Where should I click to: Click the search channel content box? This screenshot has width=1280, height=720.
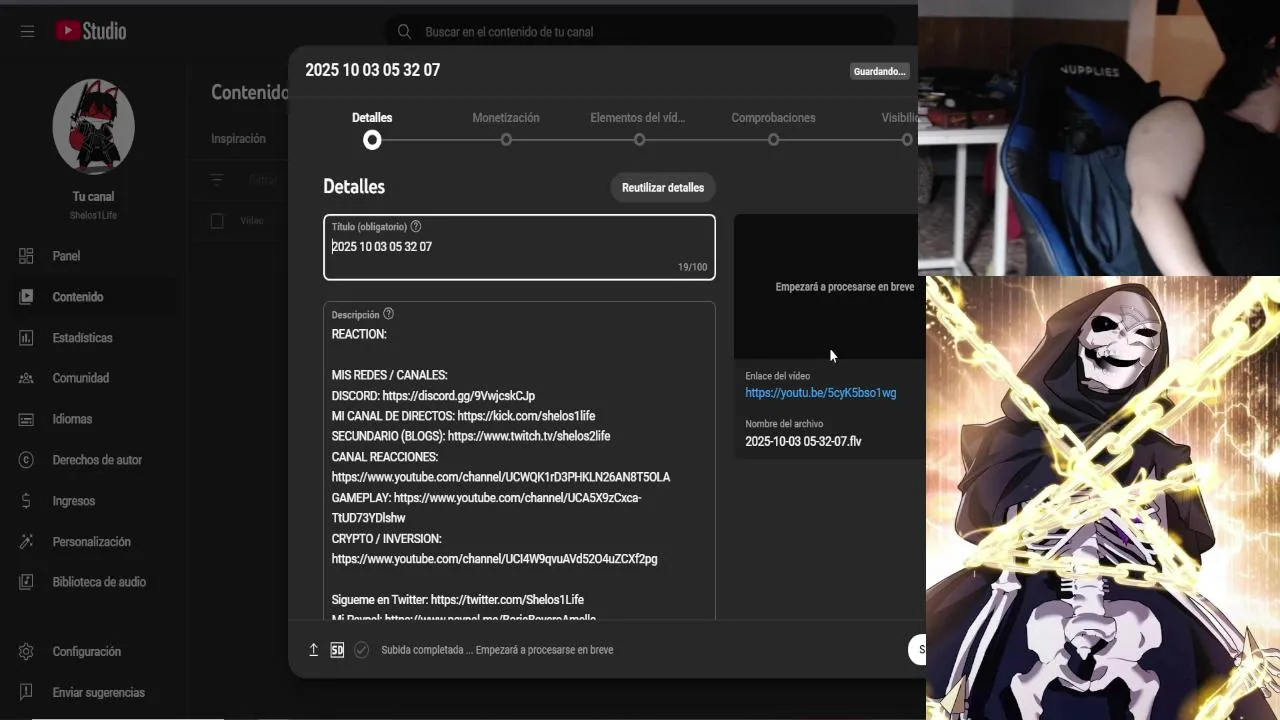[640, 32]
